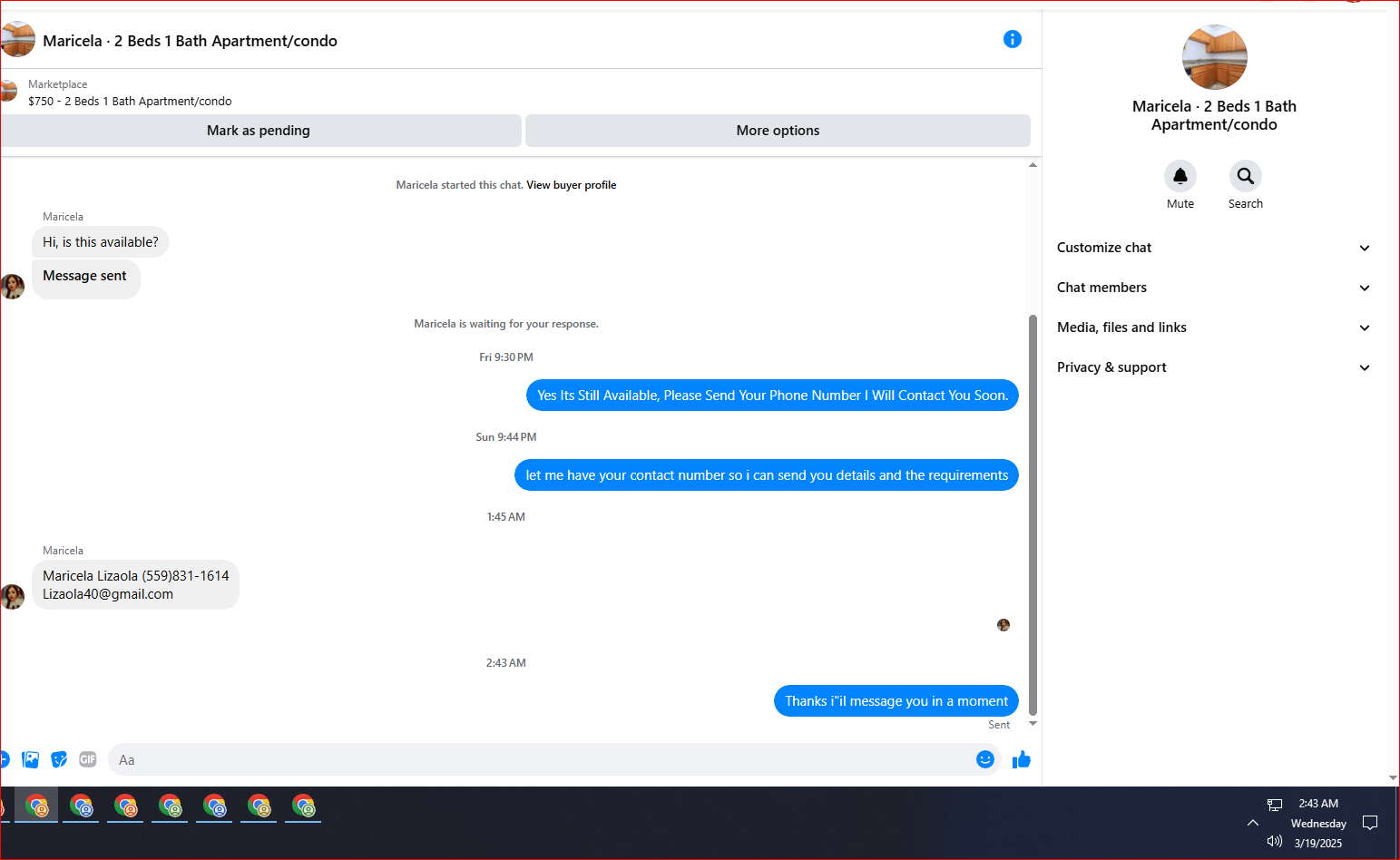Expand Chat members section
The image size is (1400, 860).
coord(1214,288)
